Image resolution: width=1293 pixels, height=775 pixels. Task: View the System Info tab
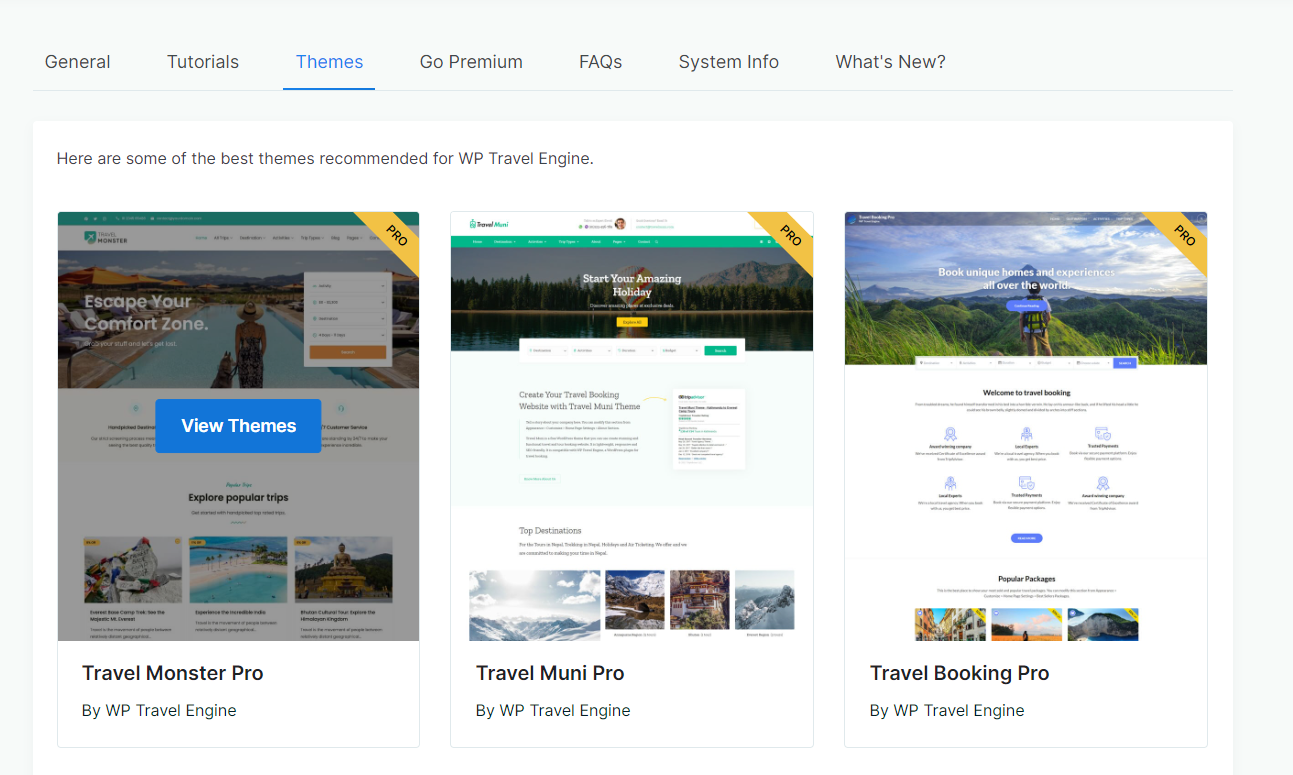click(728, 62)
